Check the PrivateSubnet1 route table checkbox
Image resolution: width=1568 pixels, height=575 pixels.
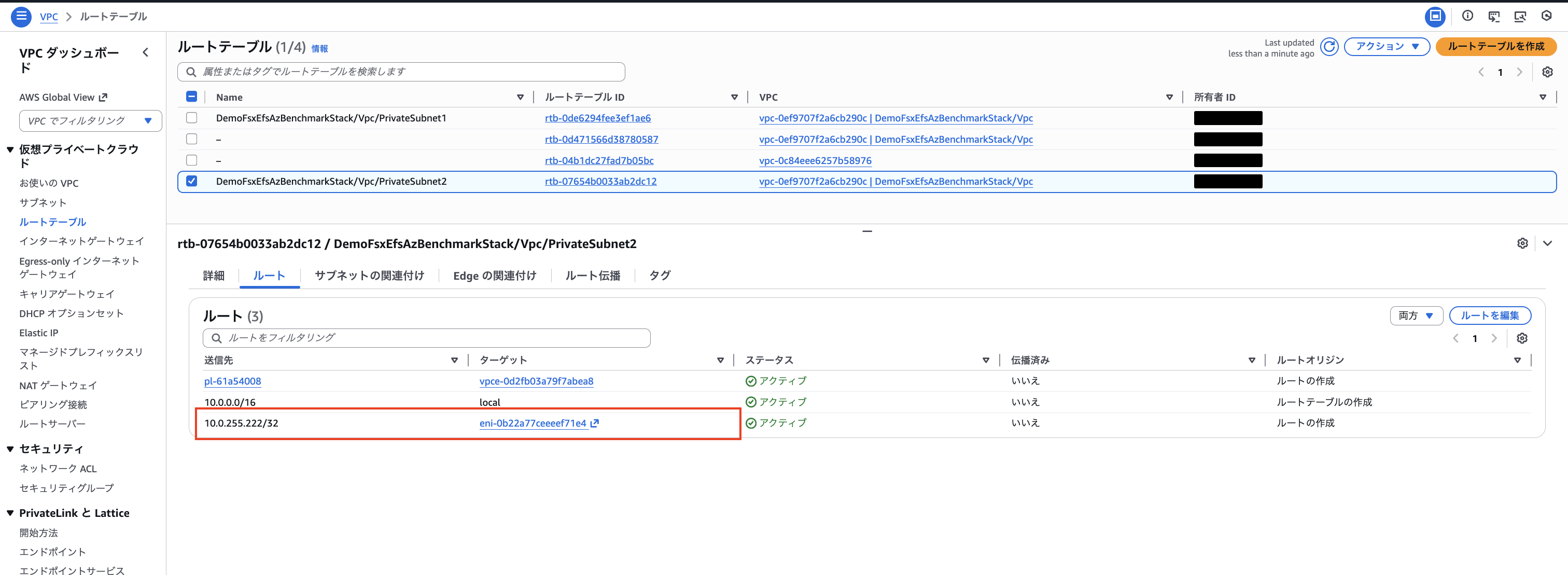click(192, 118)
